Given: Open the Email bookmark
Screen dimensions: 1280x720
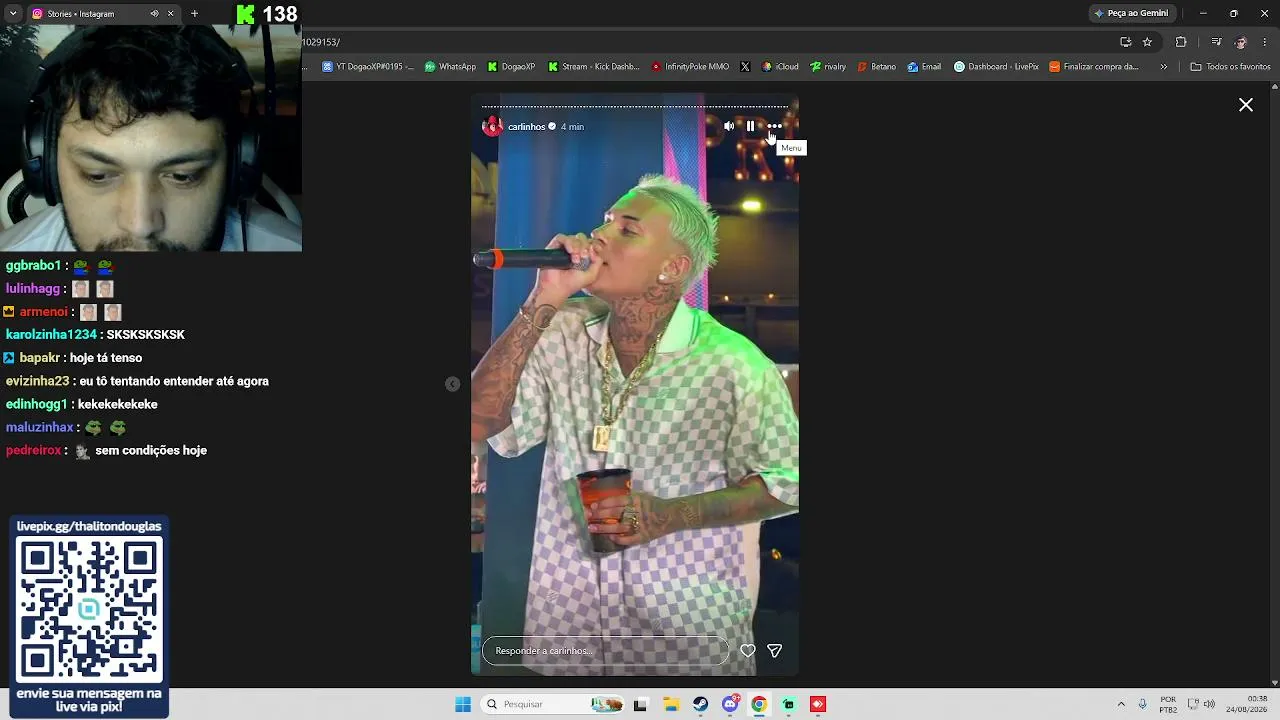Looking at the screenshot, I should (x=924, y=67).
